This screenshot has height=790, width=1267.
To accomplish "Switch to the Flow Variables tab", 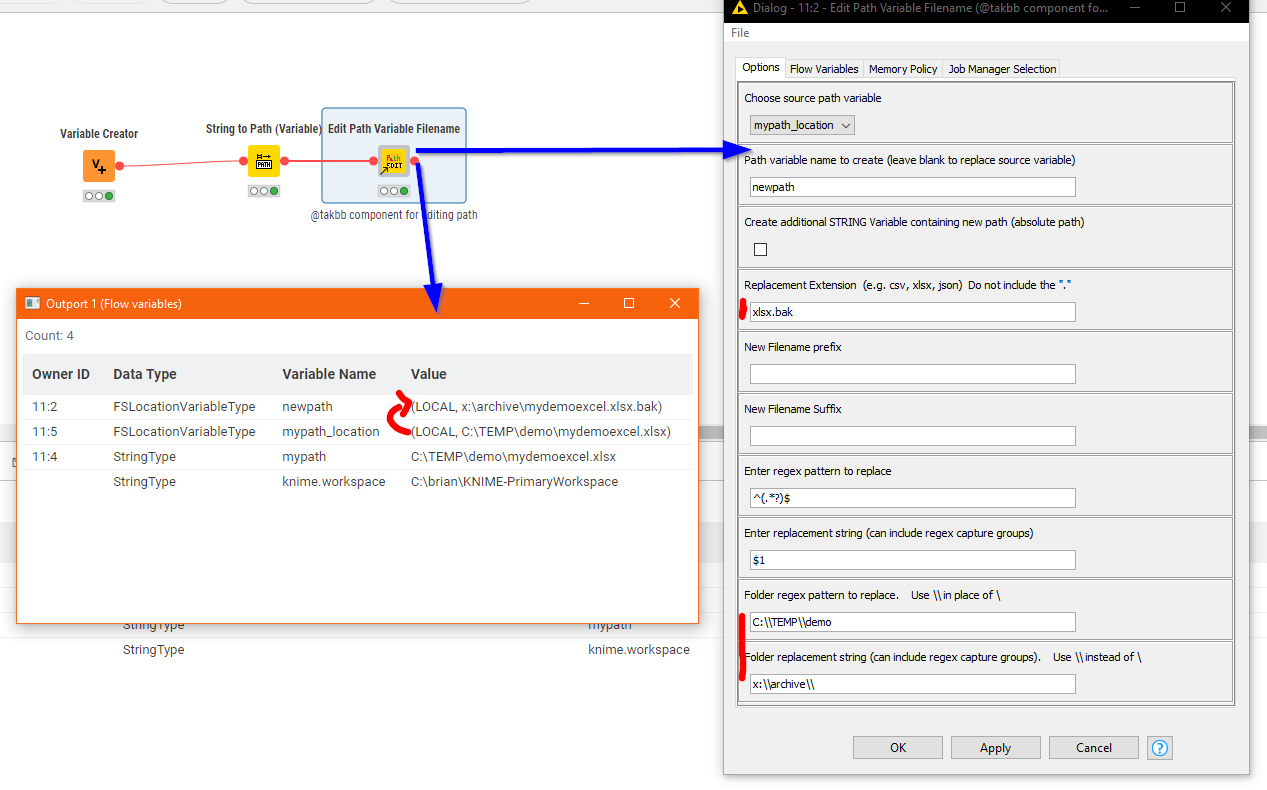I will point(823,68).
